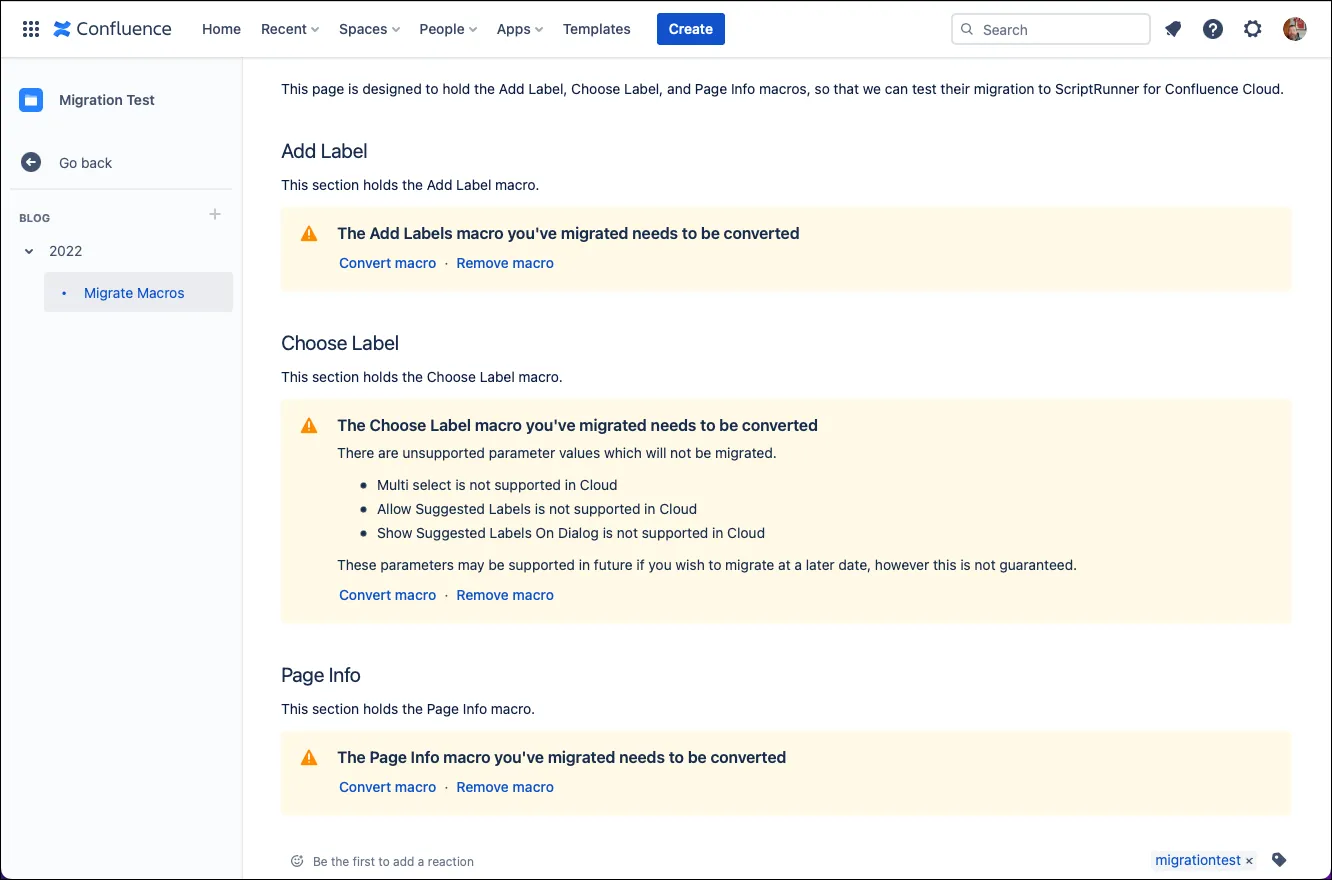Click Remove macro under Choose Label
The width and height of the screenshot is (1332, 880).
tap(505, 595)
